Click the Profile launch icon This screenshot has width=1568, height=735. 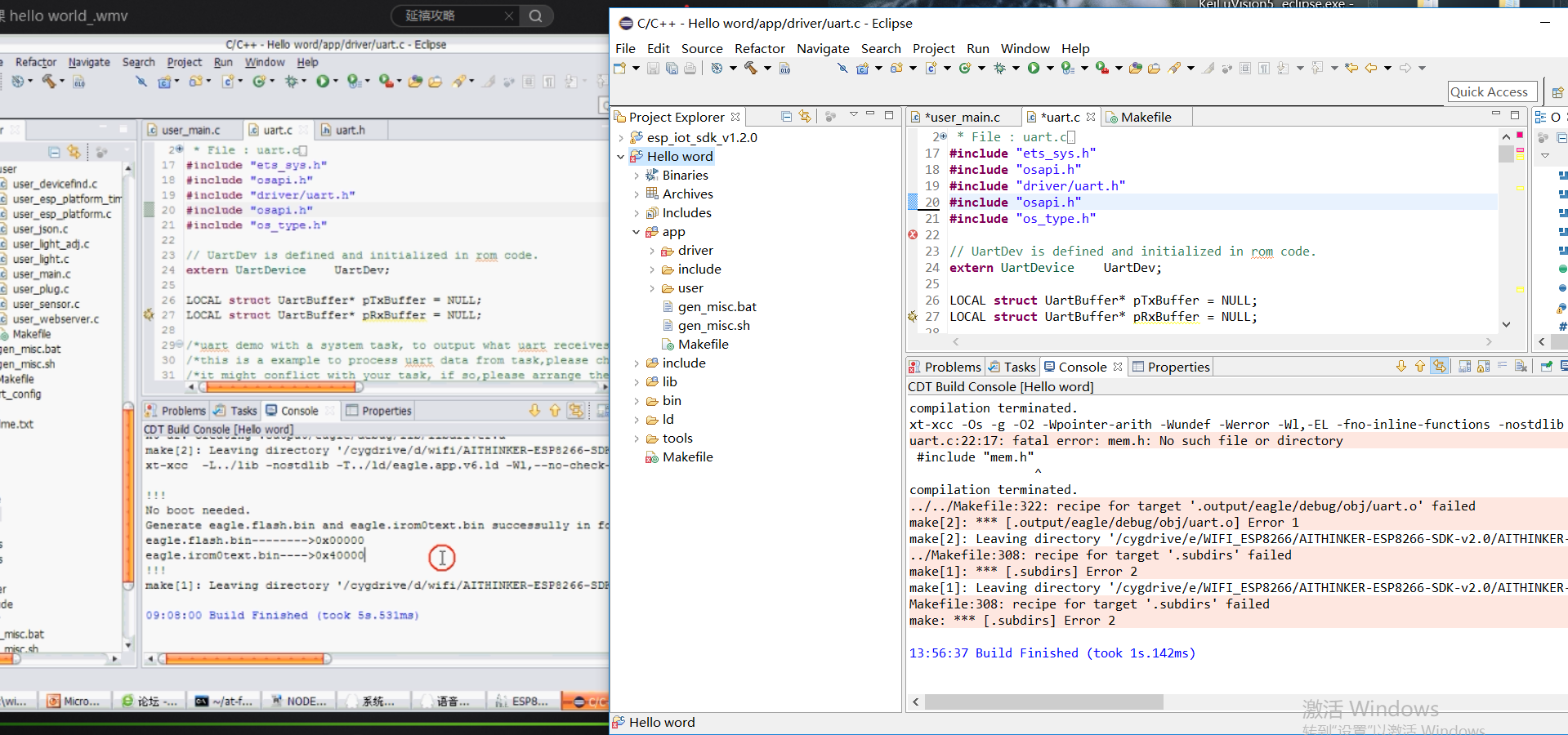coord(1068,69)
